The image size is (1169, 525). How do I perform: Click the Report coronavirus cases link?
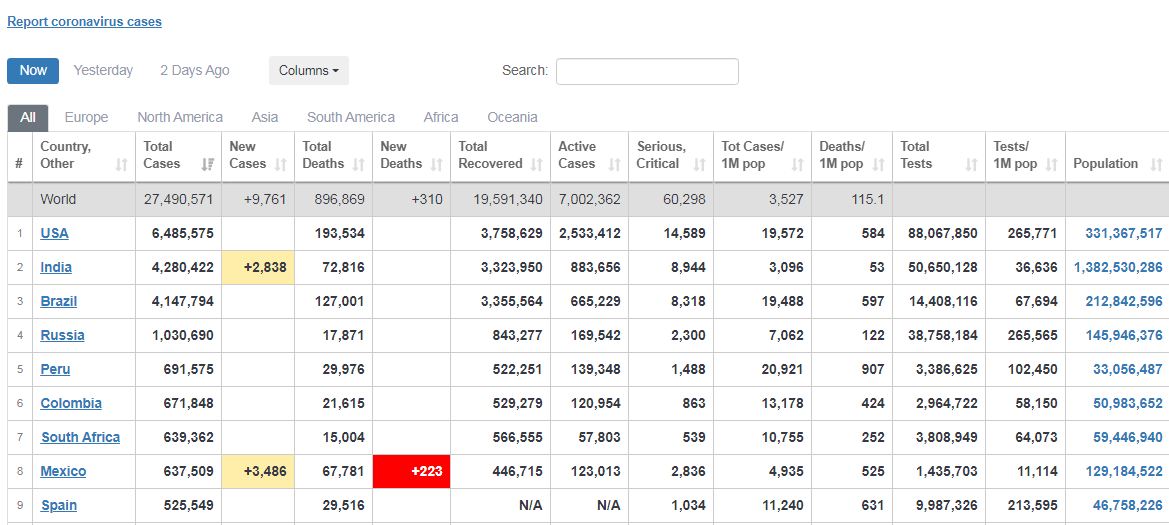(x=84, y=21)
